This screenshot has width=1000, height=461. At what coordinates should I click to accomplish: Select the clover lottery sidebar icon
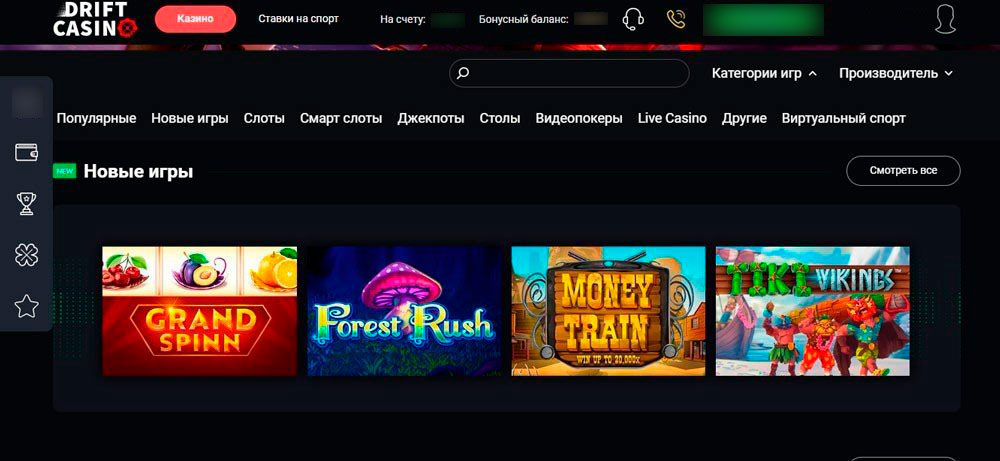point(26,256)
